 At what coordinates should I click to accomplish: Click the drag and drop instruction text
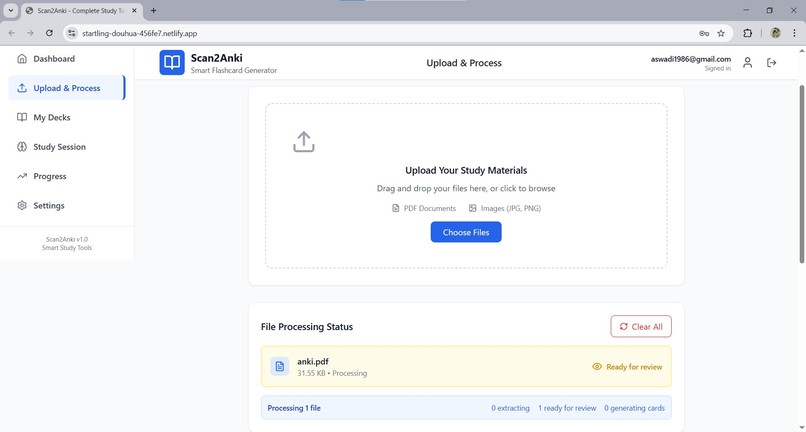click(x=466, y=189)
